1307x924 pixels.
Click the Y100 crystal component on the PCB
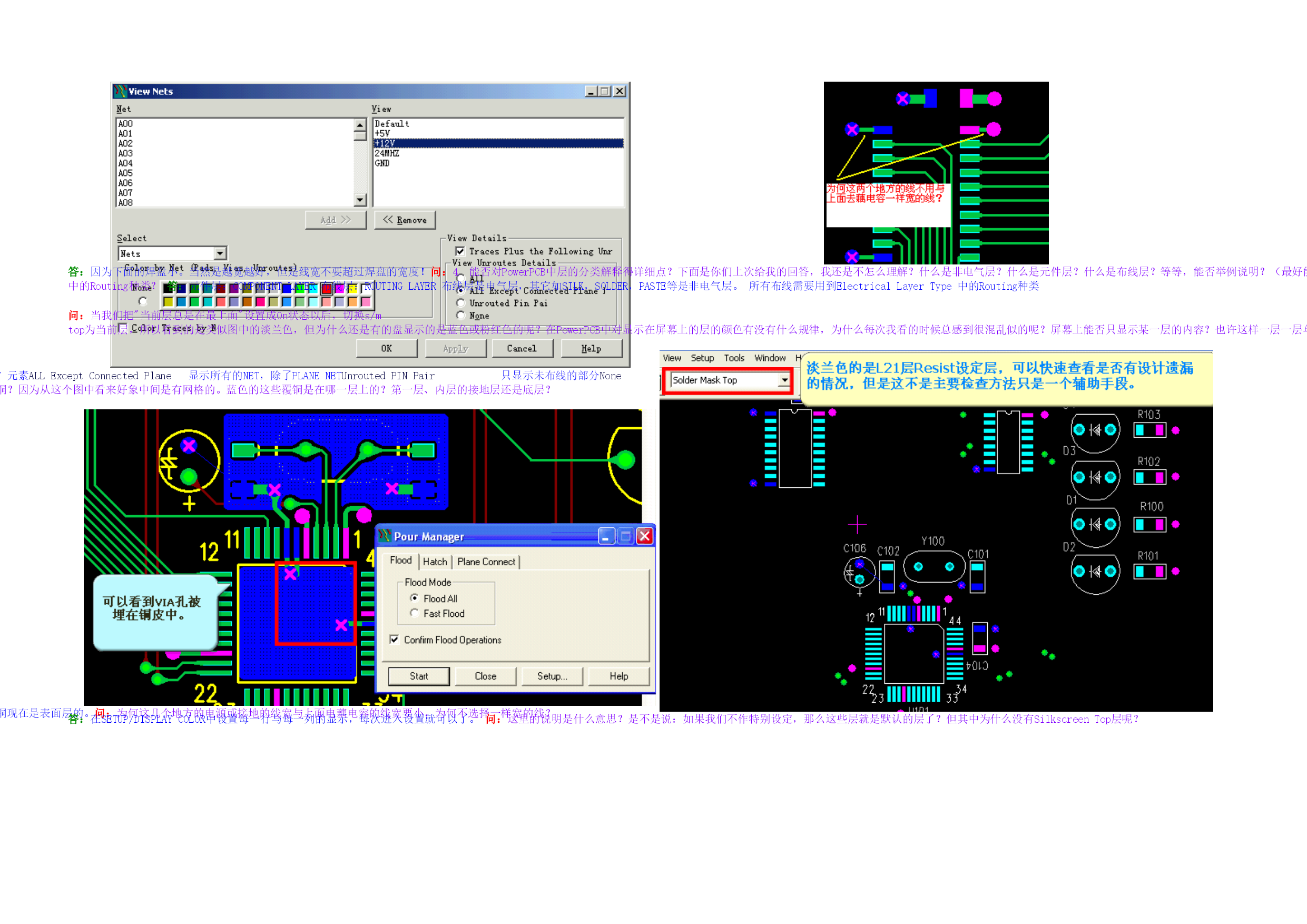(x=933, y=566)
